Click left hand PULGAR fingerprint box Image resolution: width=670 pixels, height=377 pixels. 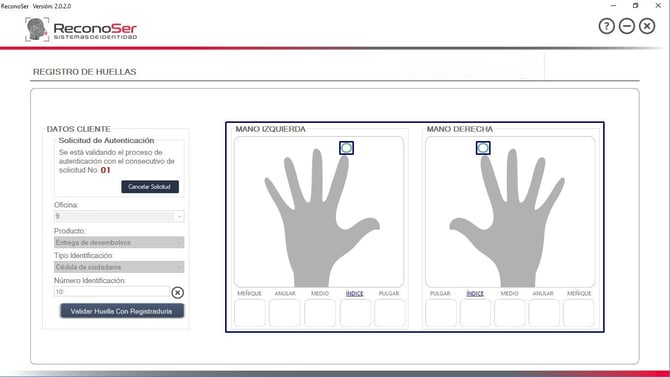click(x=390, y=313)
